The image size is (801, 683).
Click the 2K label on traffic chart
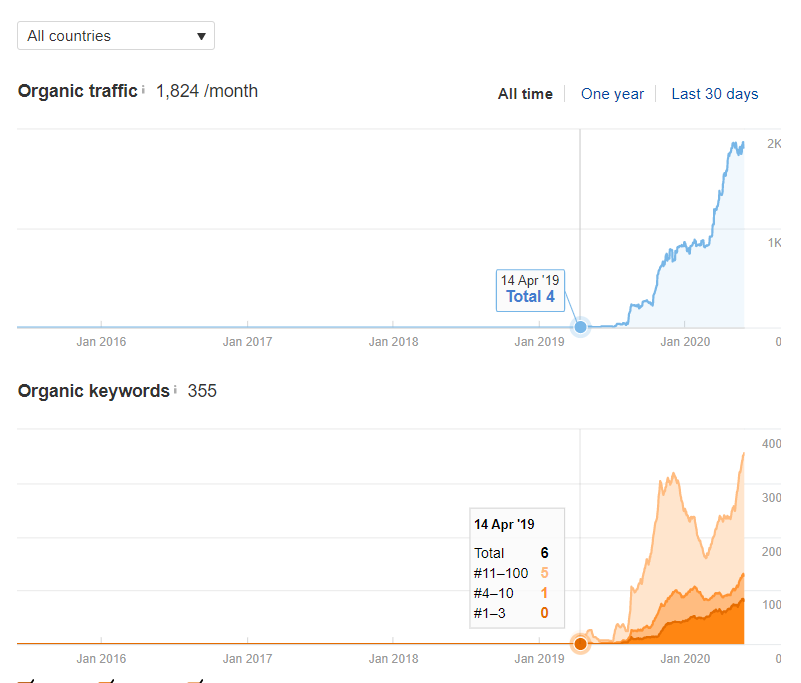click(774, 144)
